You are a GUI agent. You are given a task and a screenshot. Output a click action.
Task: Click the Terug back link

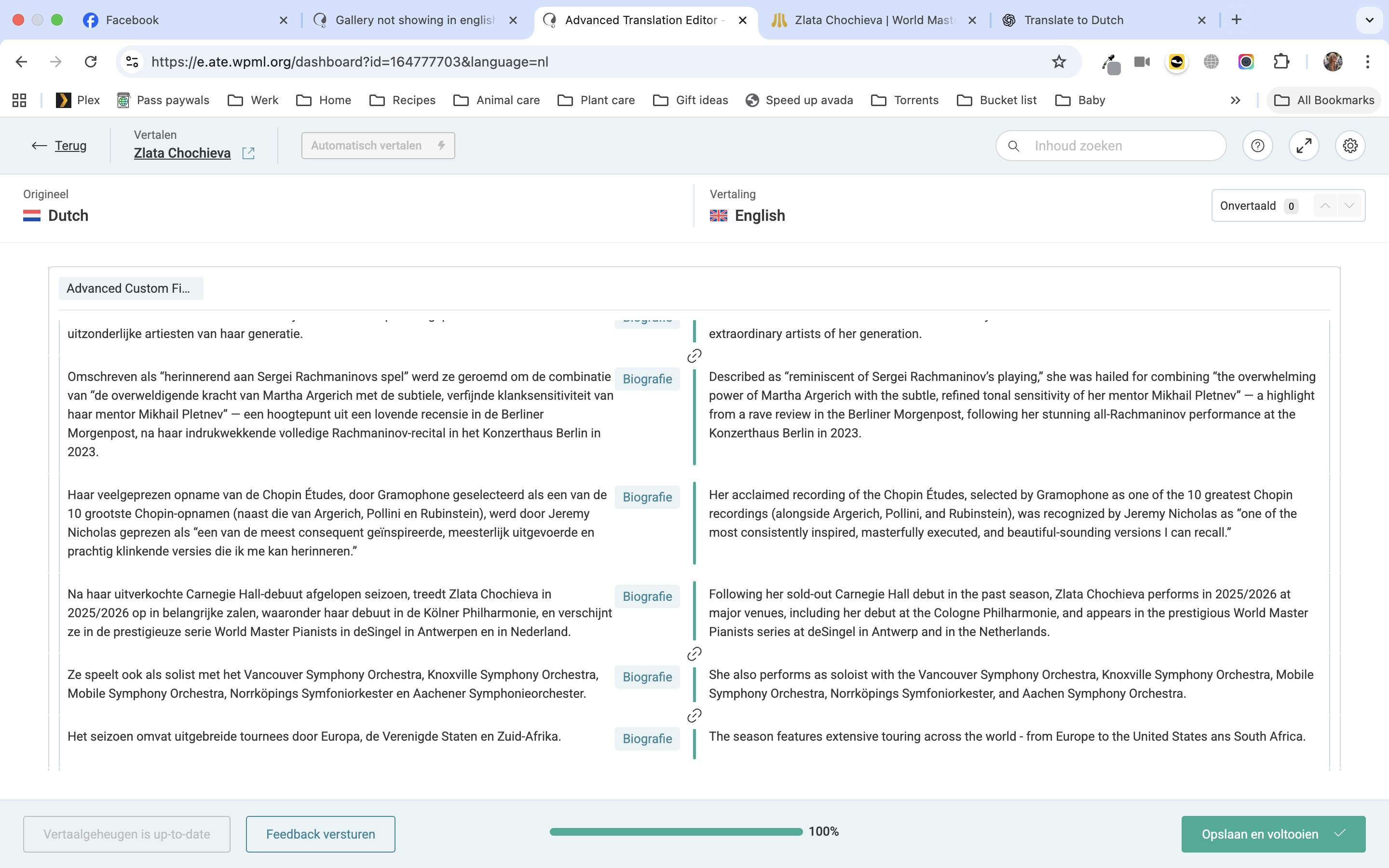pyautogui.click(x=70, y=146)
